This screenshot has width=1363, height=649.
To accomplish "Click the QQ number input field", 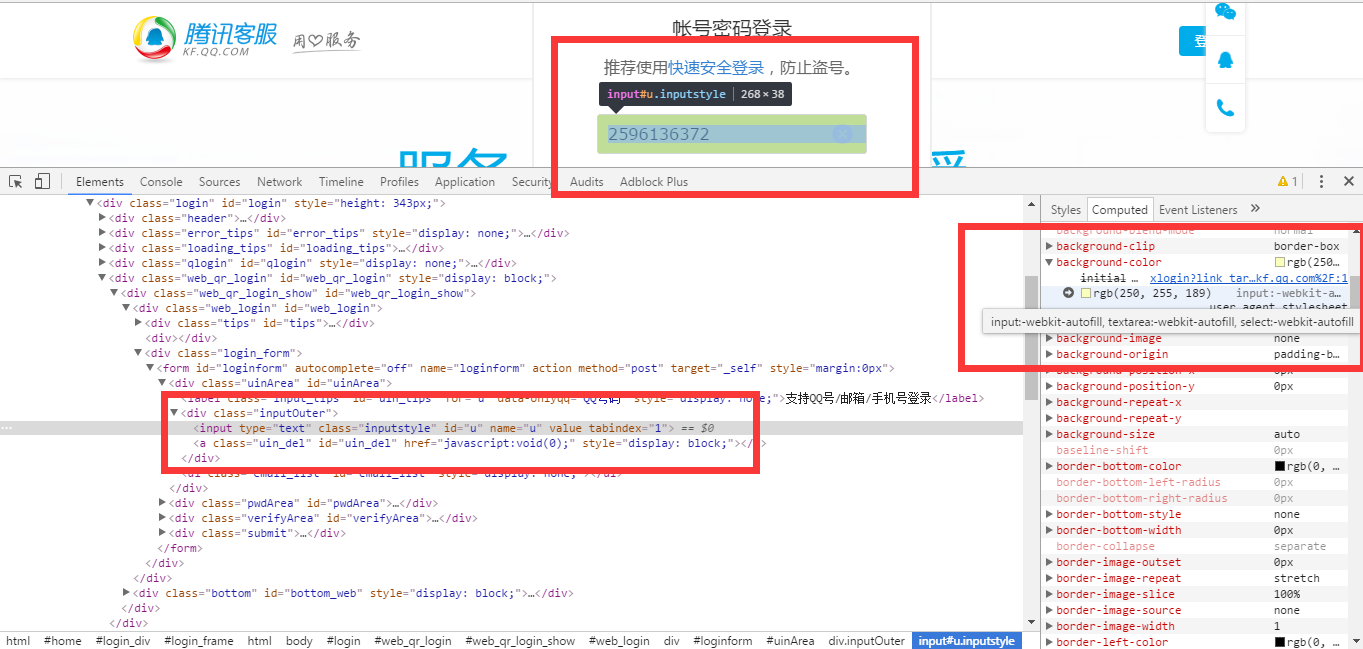I will coord(720,134).
